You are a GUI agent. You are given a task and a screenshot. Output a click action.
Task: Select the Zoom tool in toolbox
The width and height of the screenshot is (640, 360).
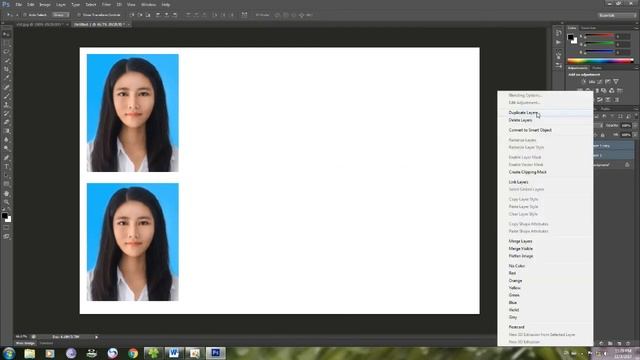(x=7, y=202)
